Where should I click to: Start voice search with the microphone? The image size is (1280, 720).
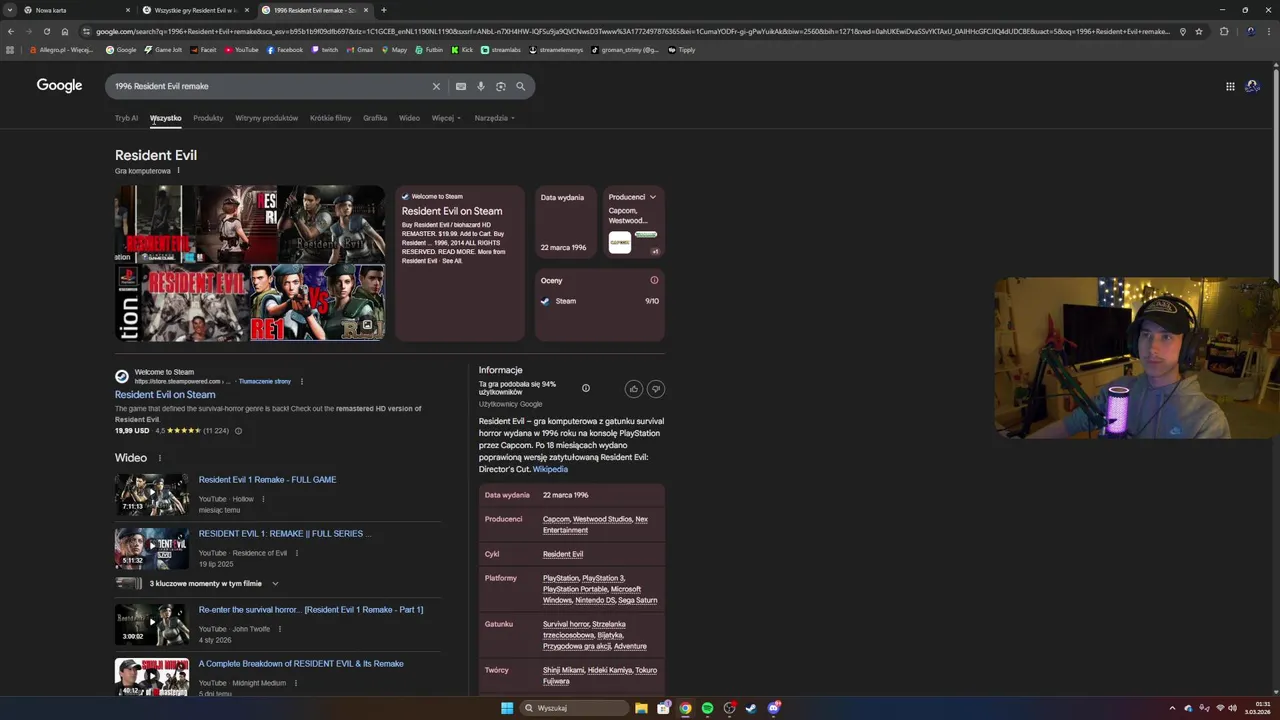(481, 86)
